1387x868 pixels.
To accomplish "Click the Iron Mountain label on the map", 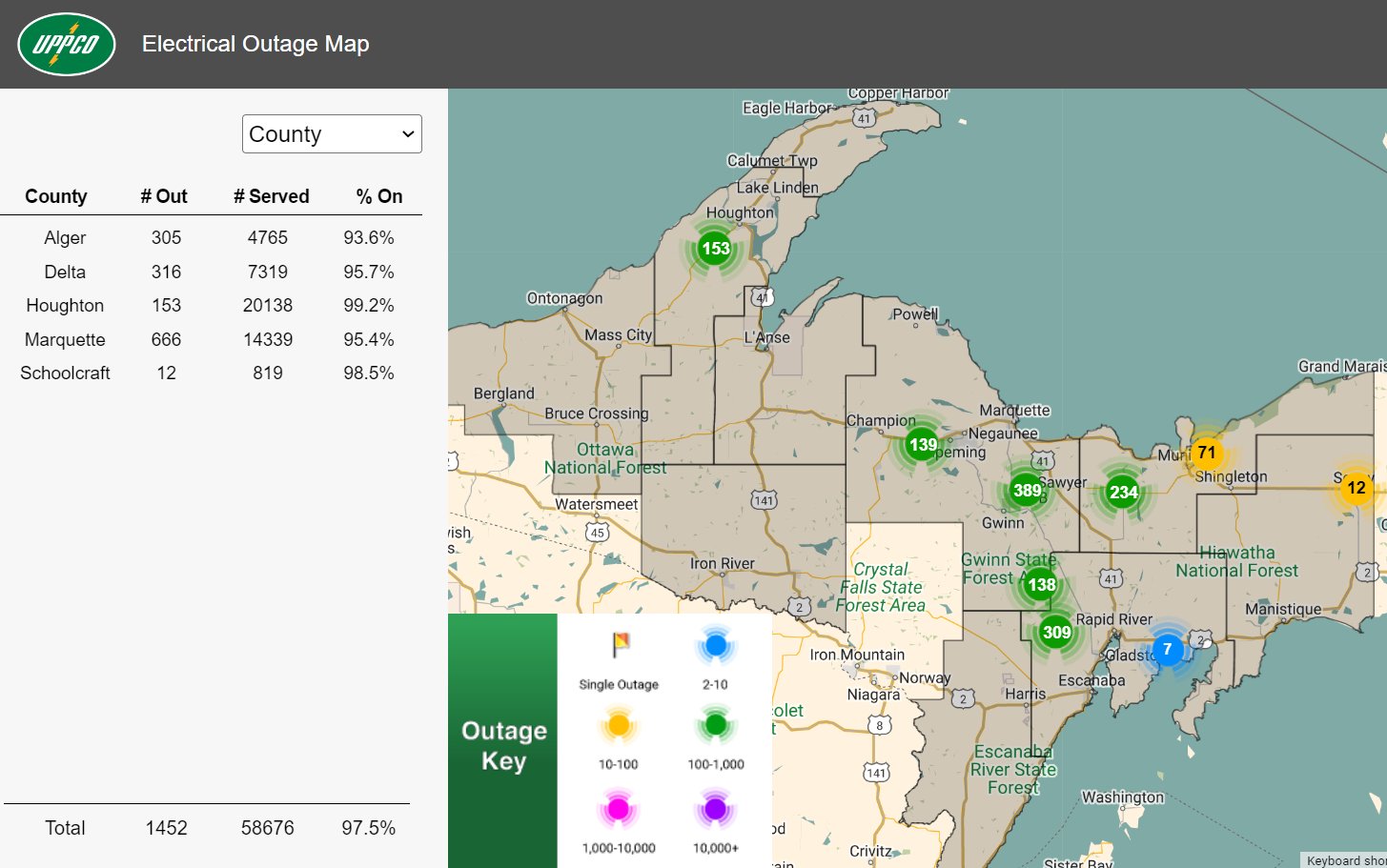I will click(x=857, y=655).
